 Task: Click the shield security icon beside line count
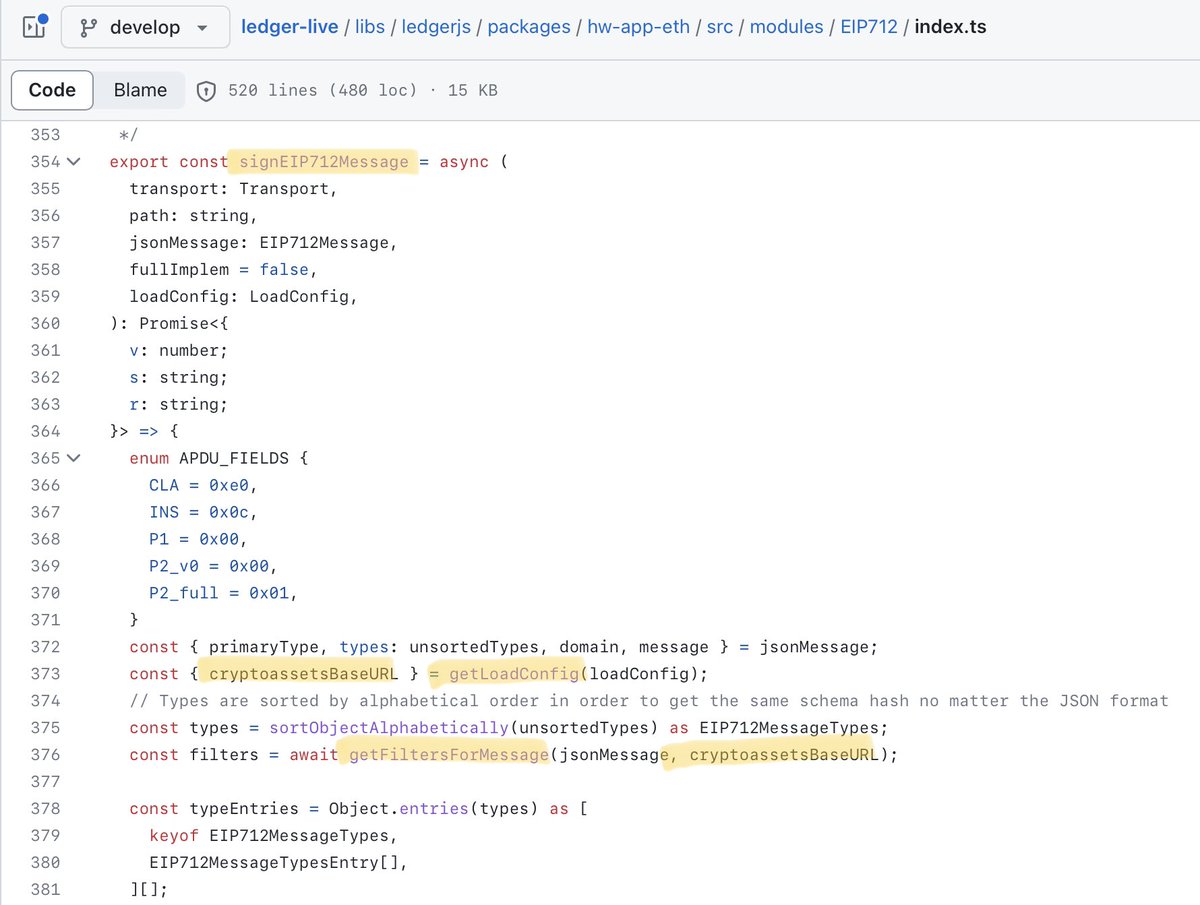pyautogui.click(x=206, y=90)
